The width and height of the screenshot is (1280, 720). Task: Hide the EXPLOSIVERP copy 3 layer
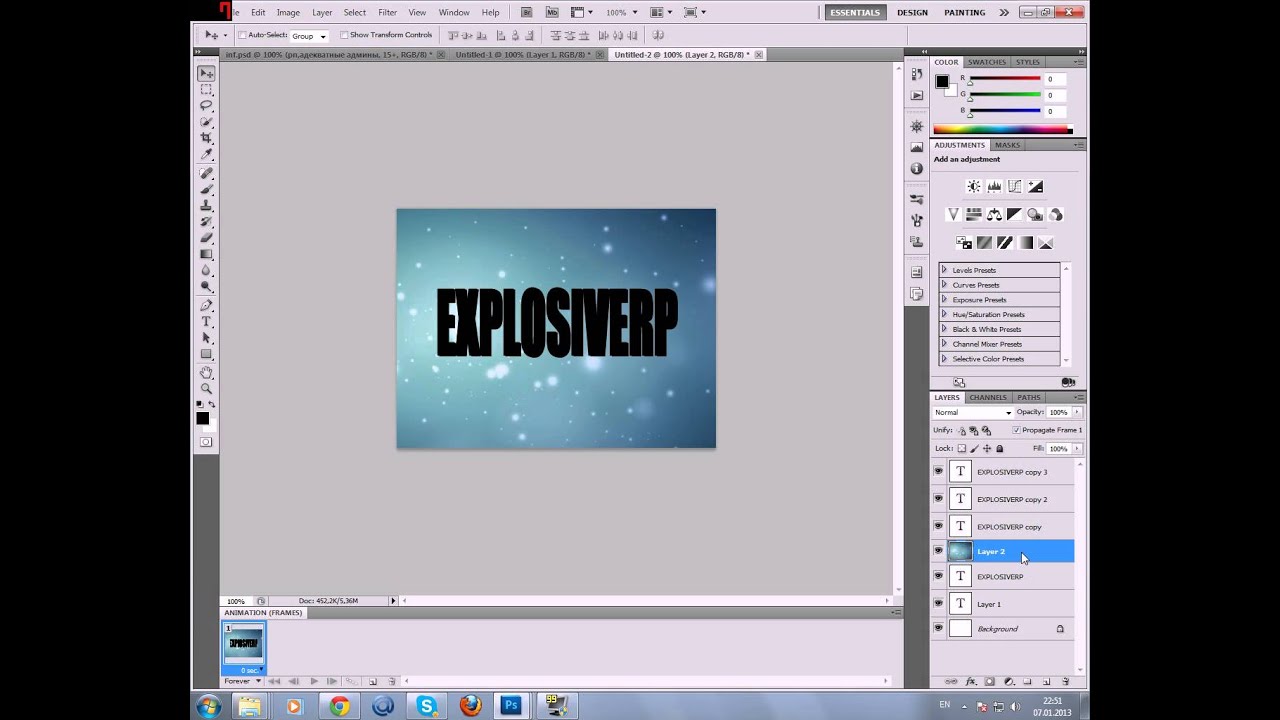(938, 471)
